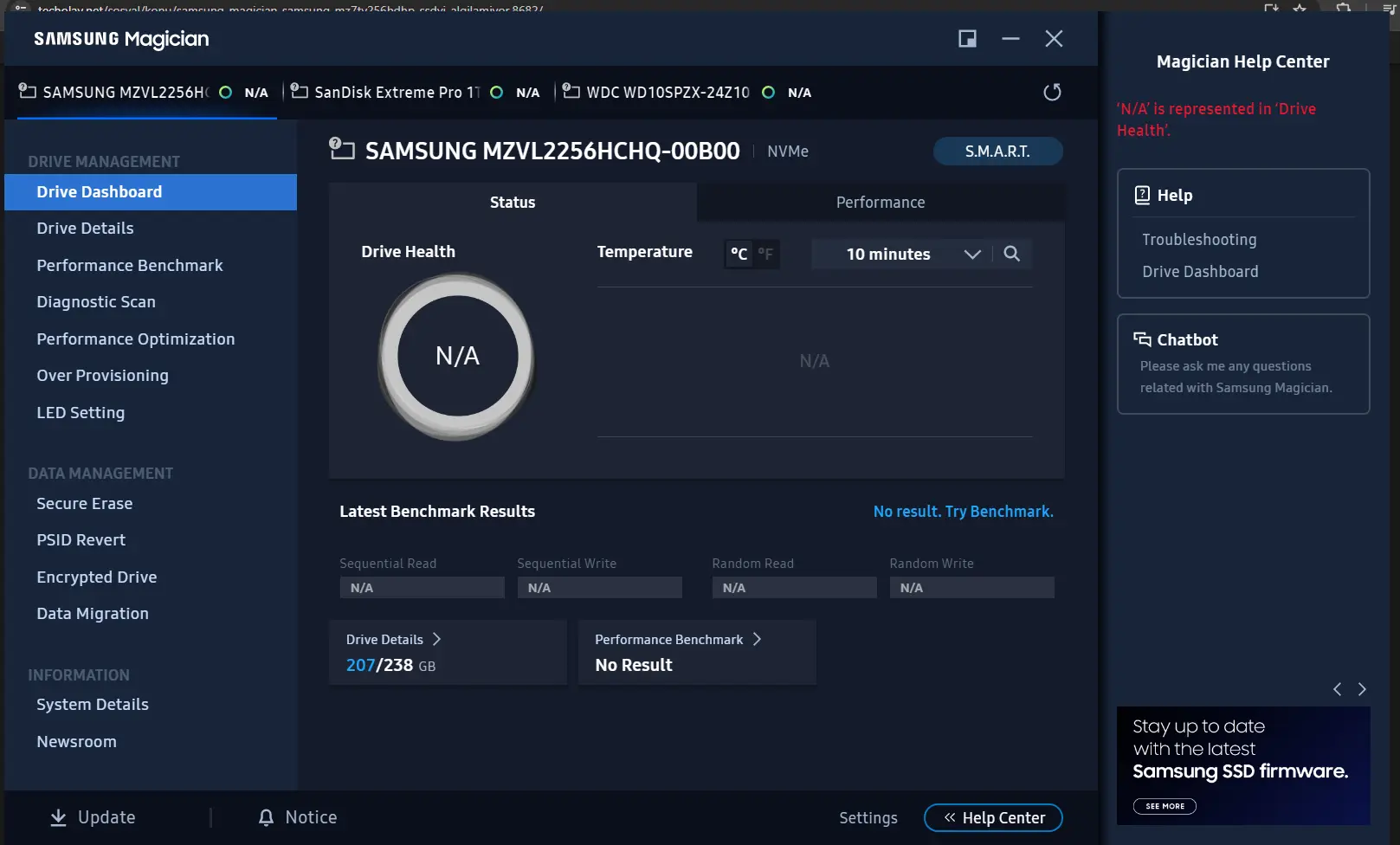
Task: Collapse the Help Center panel button
Action: pyautogui.click(x=993, y=817)
